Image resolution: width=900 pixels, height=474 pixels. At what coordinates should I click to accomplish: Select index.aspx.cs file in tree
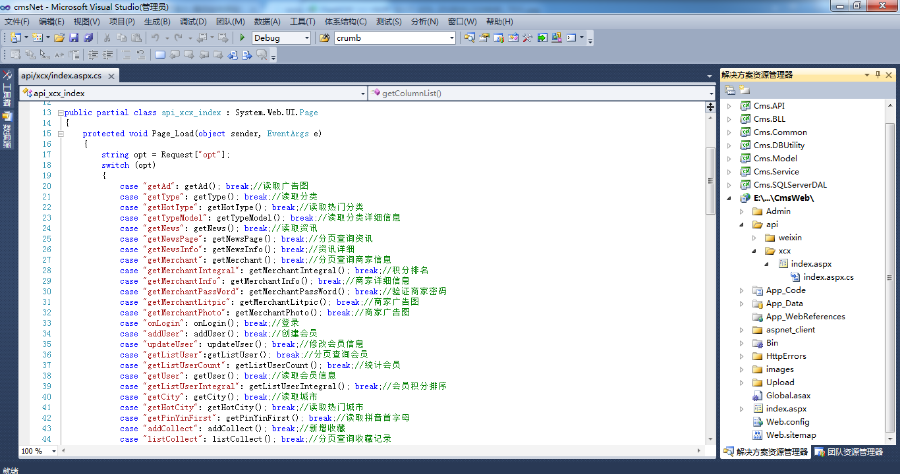tap(829, 277)
